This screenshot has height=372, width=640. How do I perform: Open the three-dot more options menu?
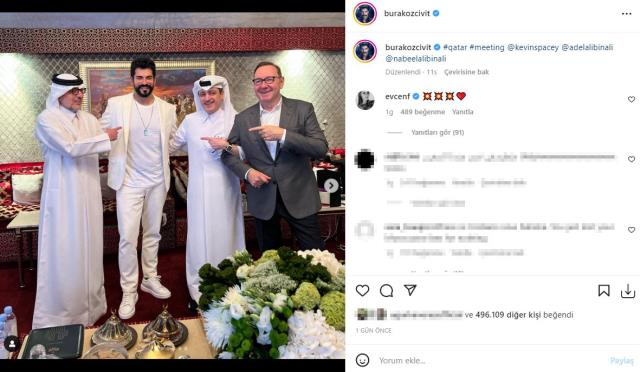pos(627,14)
